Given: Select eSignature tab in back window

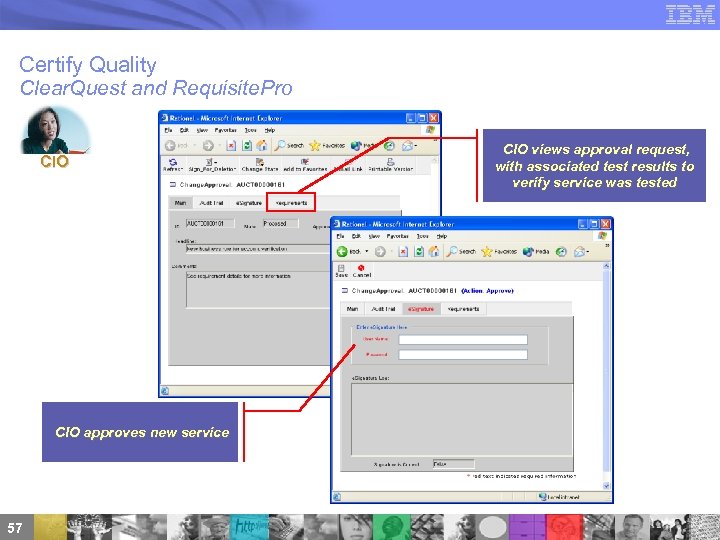Looking at the screenshot, I should pyautogui.click(x=248, y=203).
